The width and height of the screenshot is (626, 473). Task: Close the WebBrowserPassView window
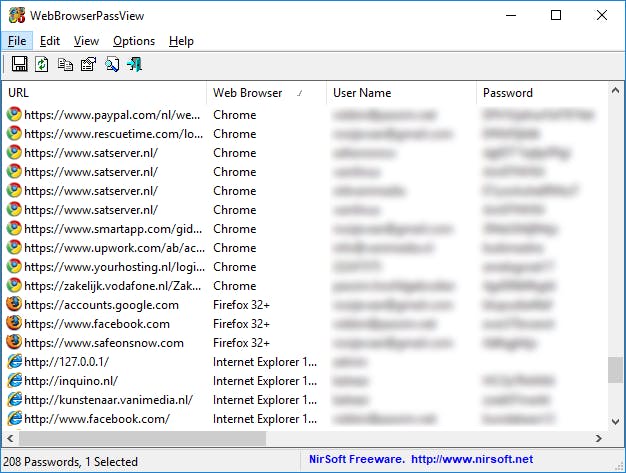[x=602, y=16]
